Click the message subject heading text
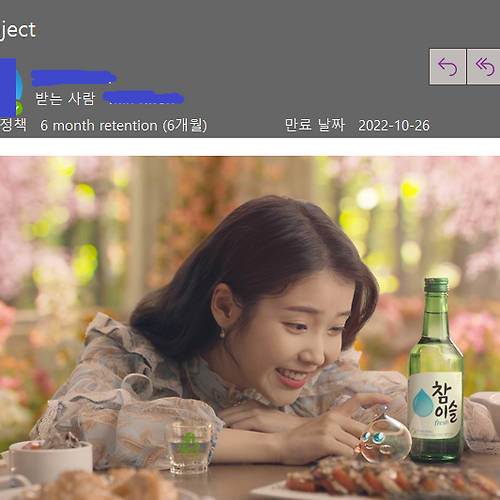This screenshot has width=500, height=500. (17, 30)
